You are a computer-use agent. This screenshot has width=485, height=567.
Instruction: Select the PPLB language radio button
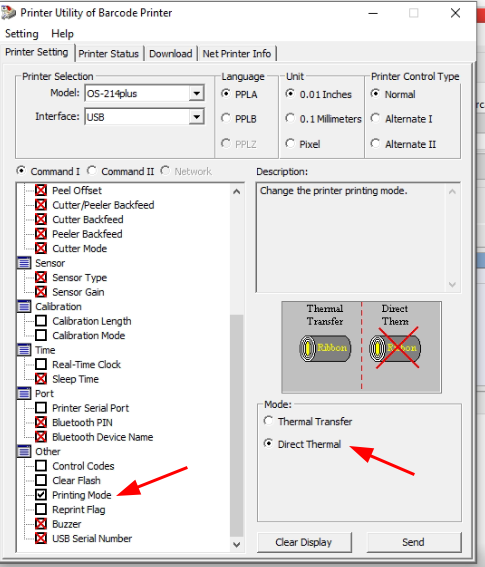[x=226, y=118]
